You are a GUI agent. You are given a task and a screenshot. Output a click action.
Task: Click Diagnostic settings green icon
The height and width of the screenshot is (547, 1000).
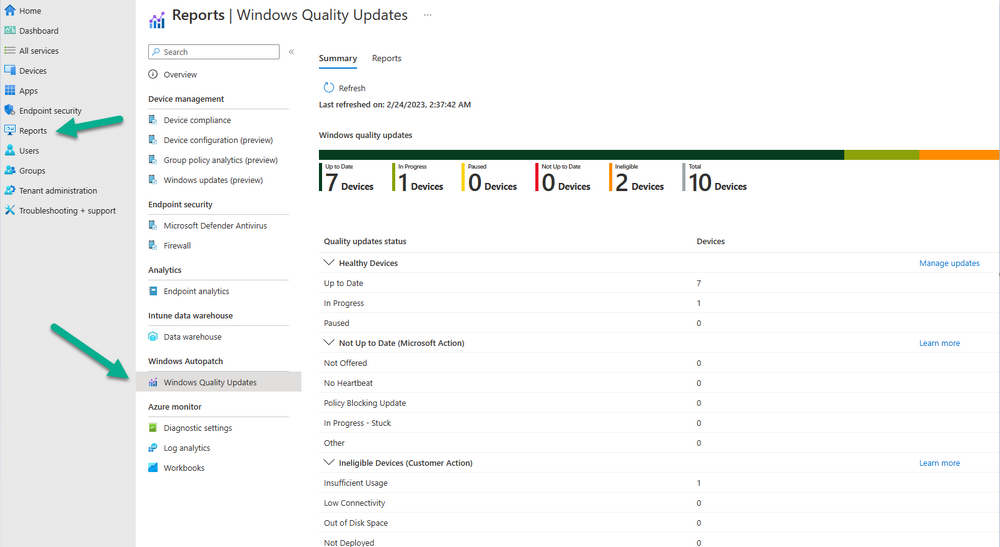[x=153, y=428]
